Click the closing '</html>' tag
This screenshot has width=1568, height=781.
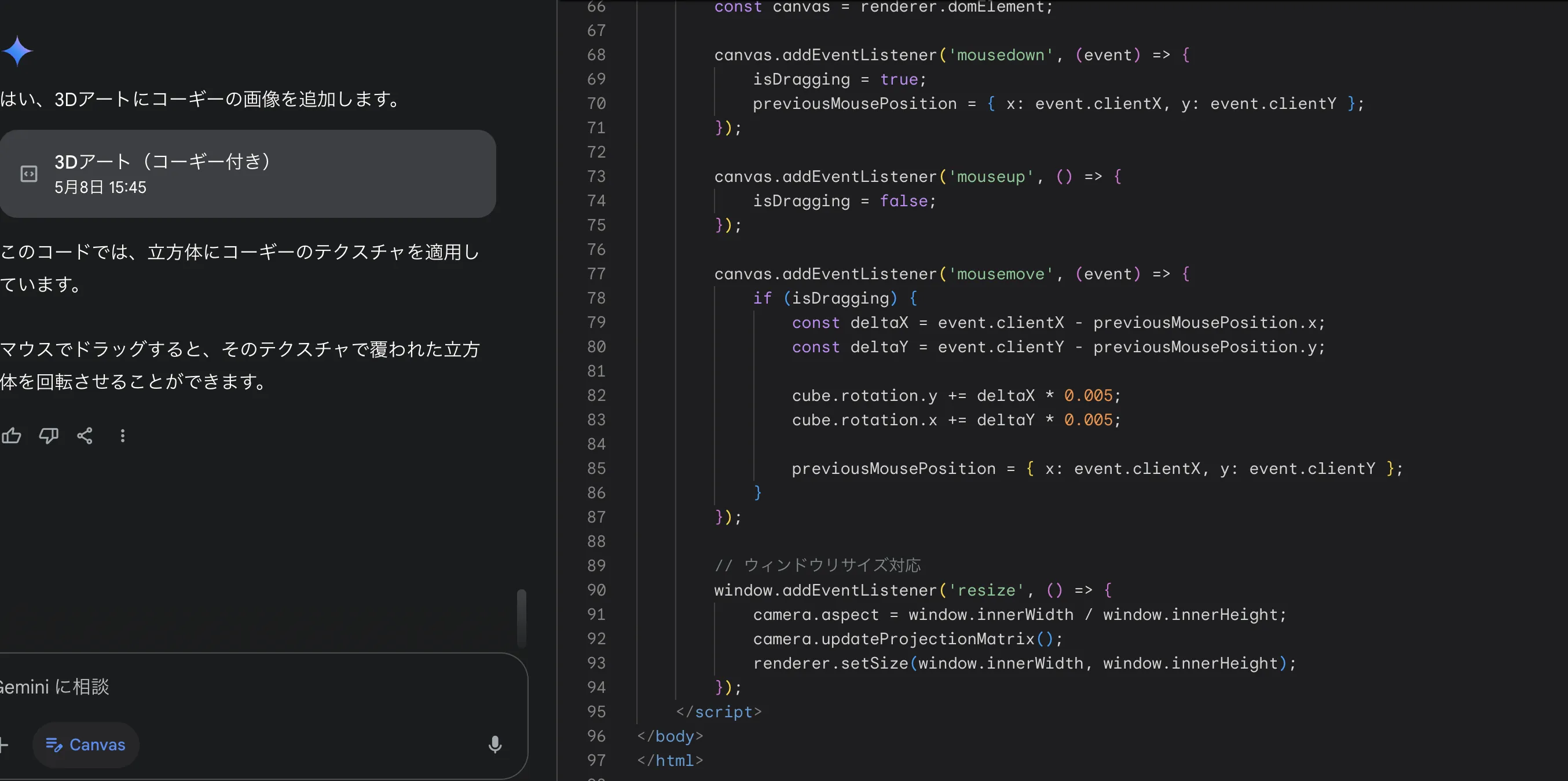click(669, 760)
